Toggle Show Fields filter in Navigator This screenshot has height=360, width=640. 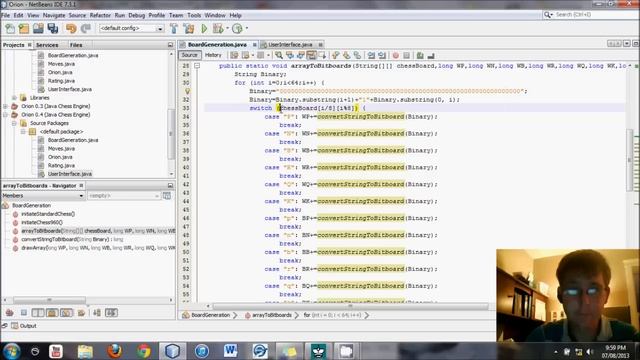click(24, 313)
